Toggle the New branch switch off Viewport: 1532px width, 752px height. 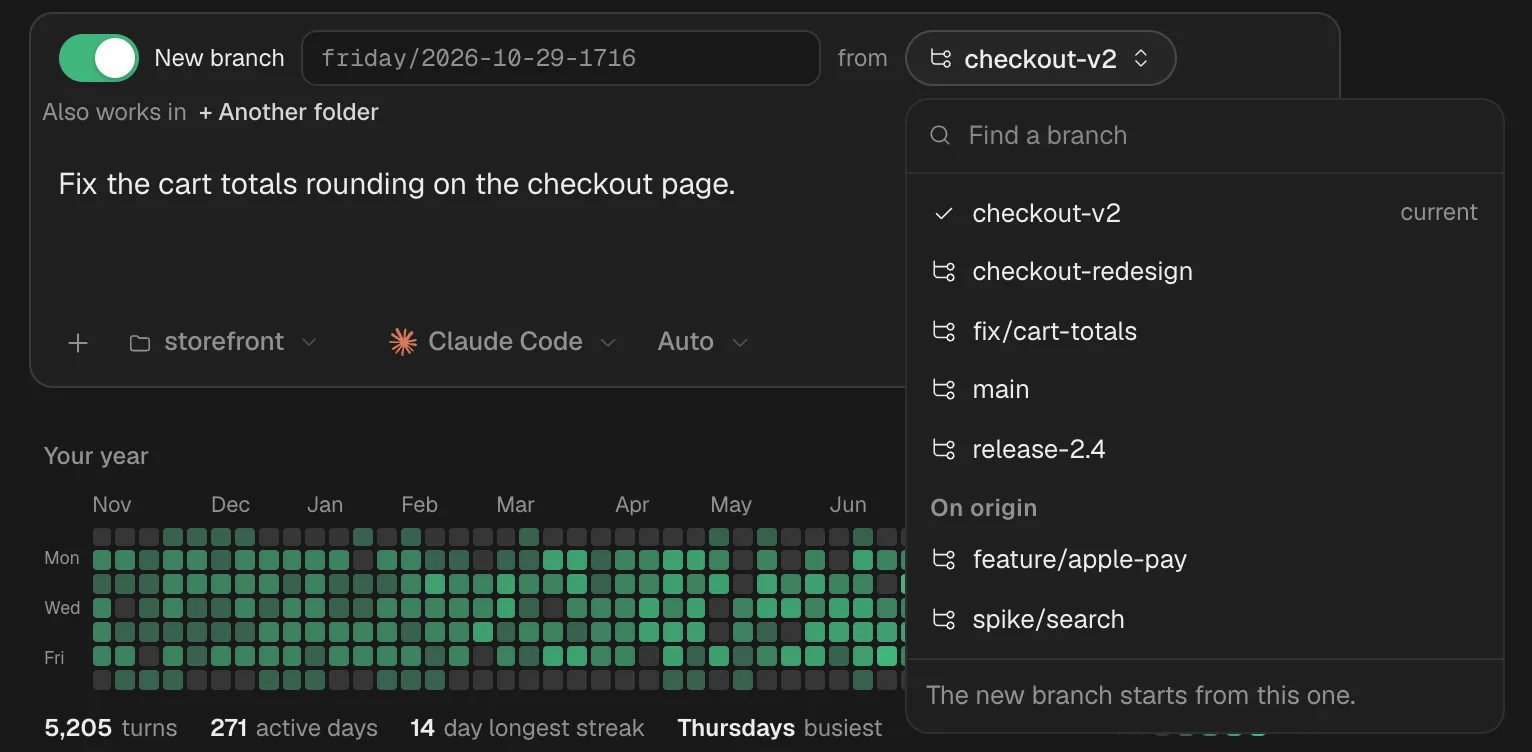(x=98, y=58)
